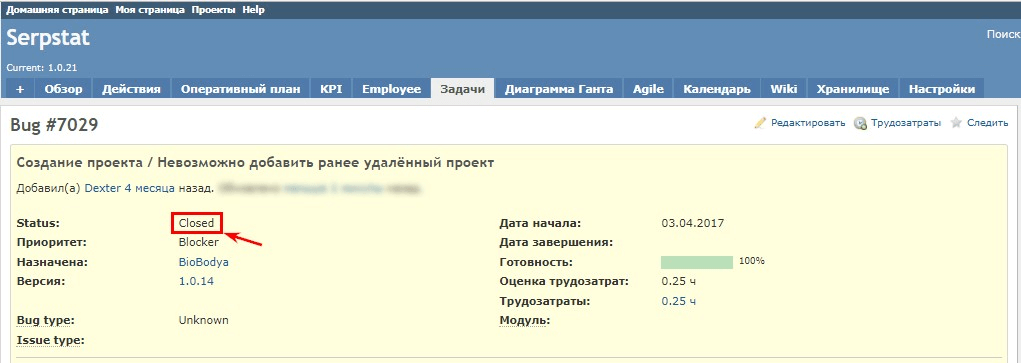This screenshot has height=363, width=1021.
Task: Click the Current: 1.0.21 version text
Action: tap(42, 68)
